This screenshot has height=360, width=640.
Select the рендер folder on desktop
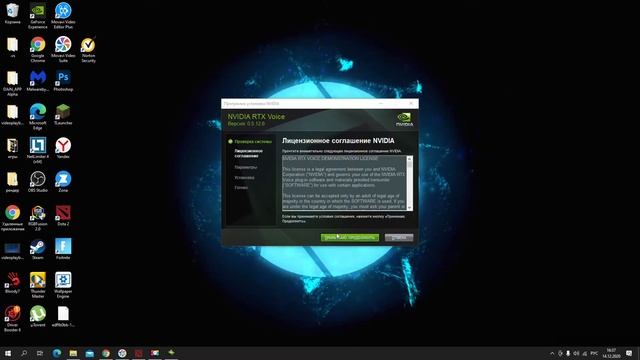[x=12, y=182]
